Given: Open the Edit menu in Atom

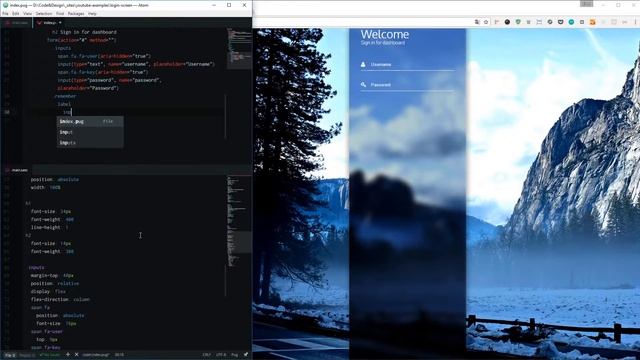Looking at the screenshot, I should pyautogui.click(x=16, y=13).
